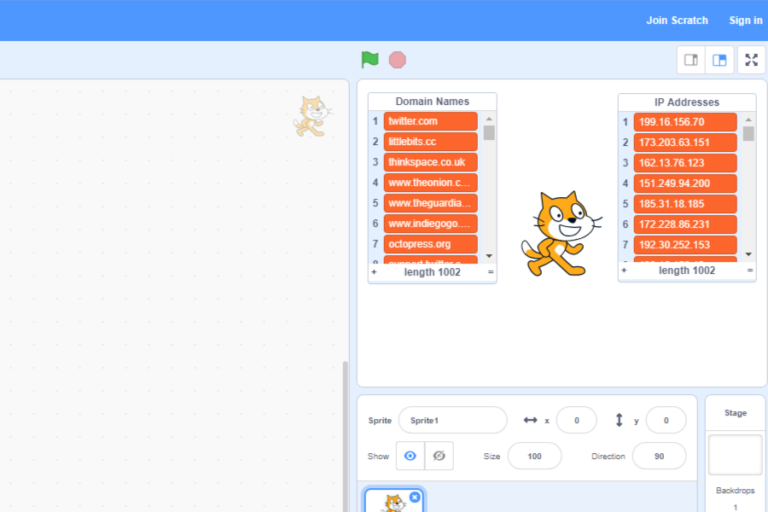Show the sprite using the eye button
768x512 pixels.
click(410, 456)
